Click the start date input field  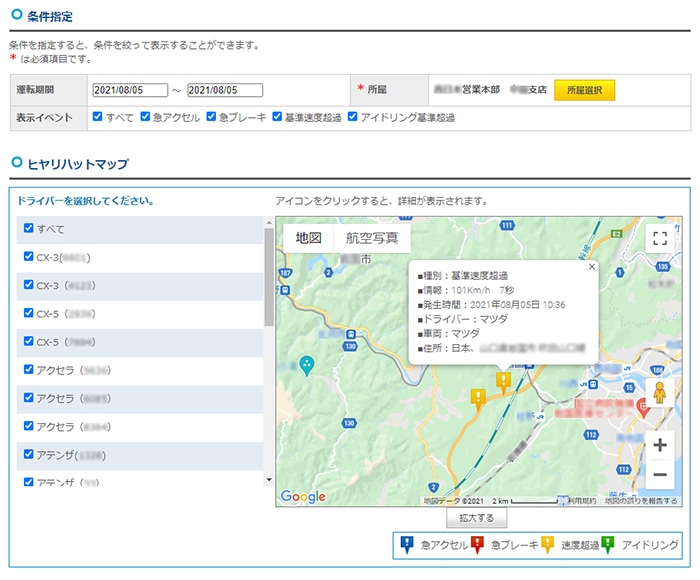pos(130,90)
